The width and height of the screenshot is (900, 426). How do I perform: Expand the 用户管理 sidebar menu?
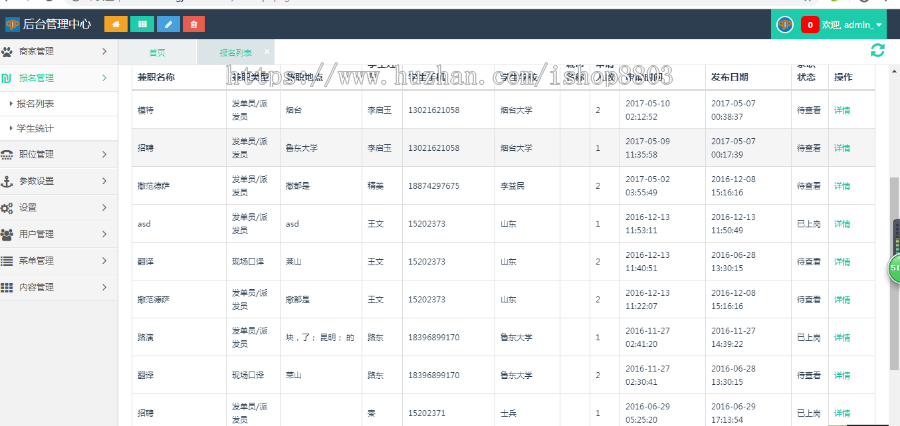click(x=58, y=234)
